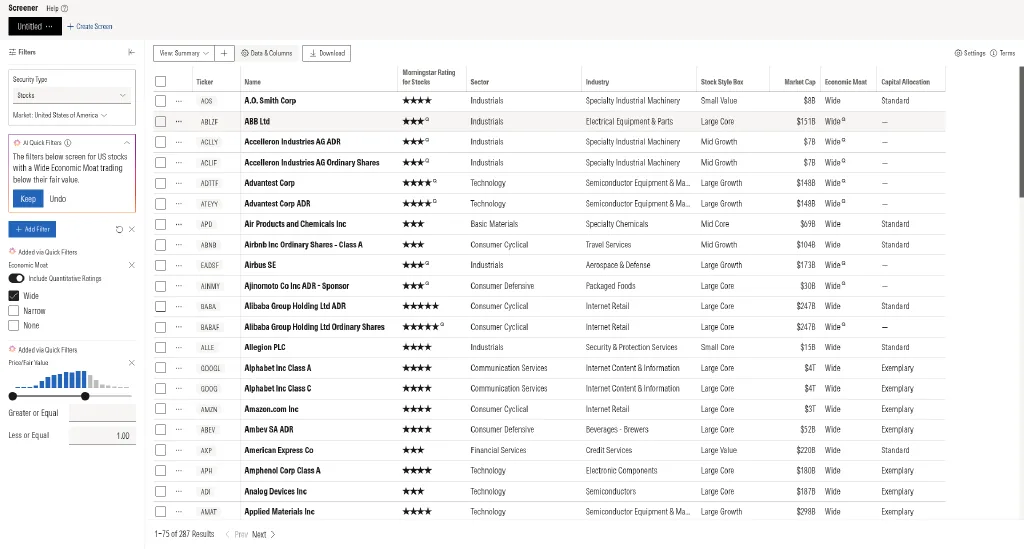The height and width of the screenshot is (549, 1024).
Task: Uncheck the Wide moat checkbox
Action: point(14,296)
